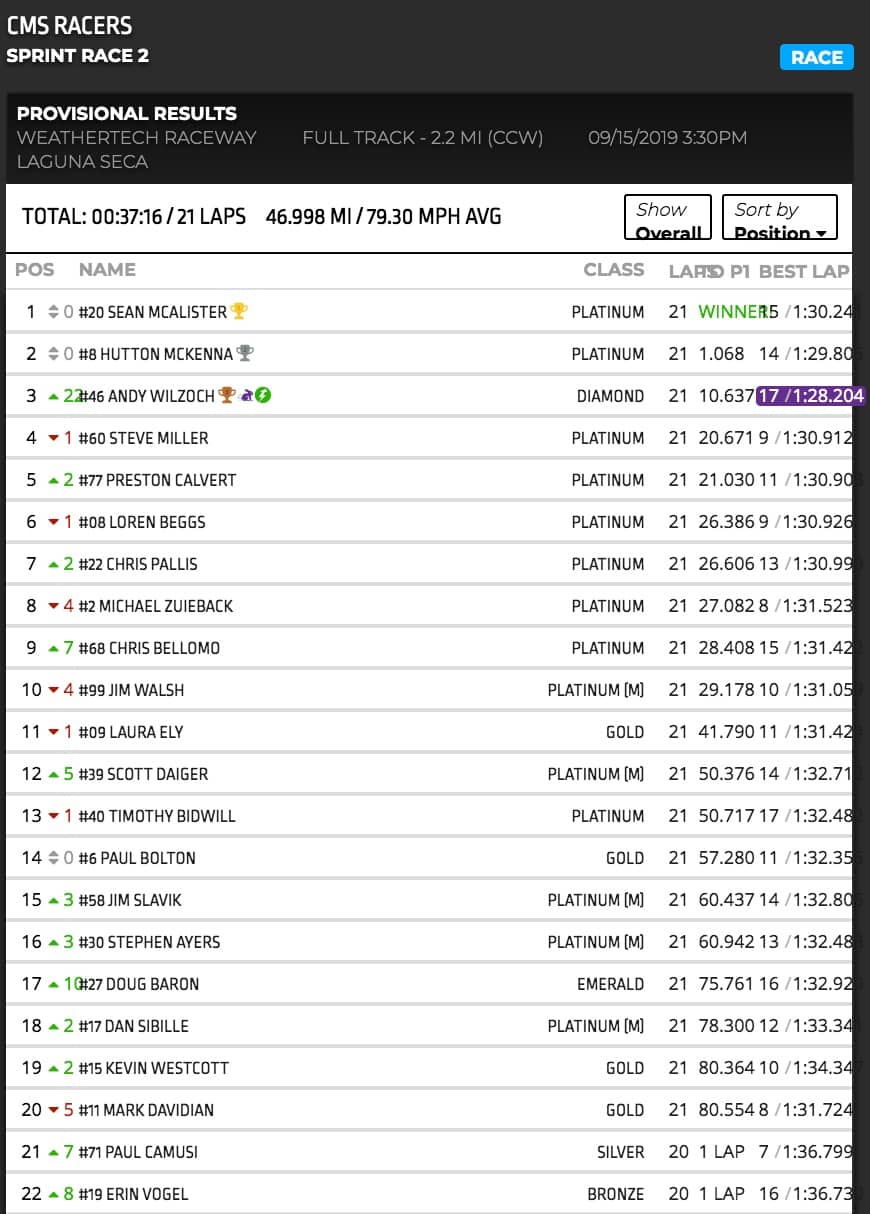Click the red down arrow for Michael Zuieback
870x1214 pixels.
[x=54, y=606]
